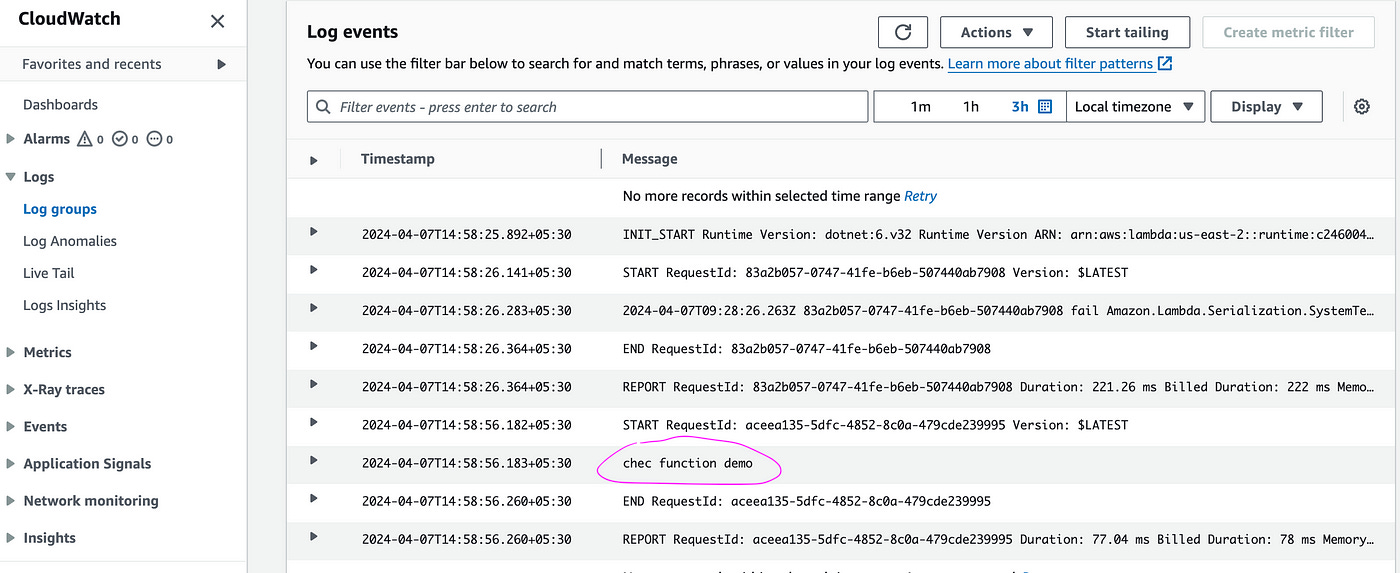This screenshot has height=573, width=1400.
Task: Retry loading older records
Action: 920,196
